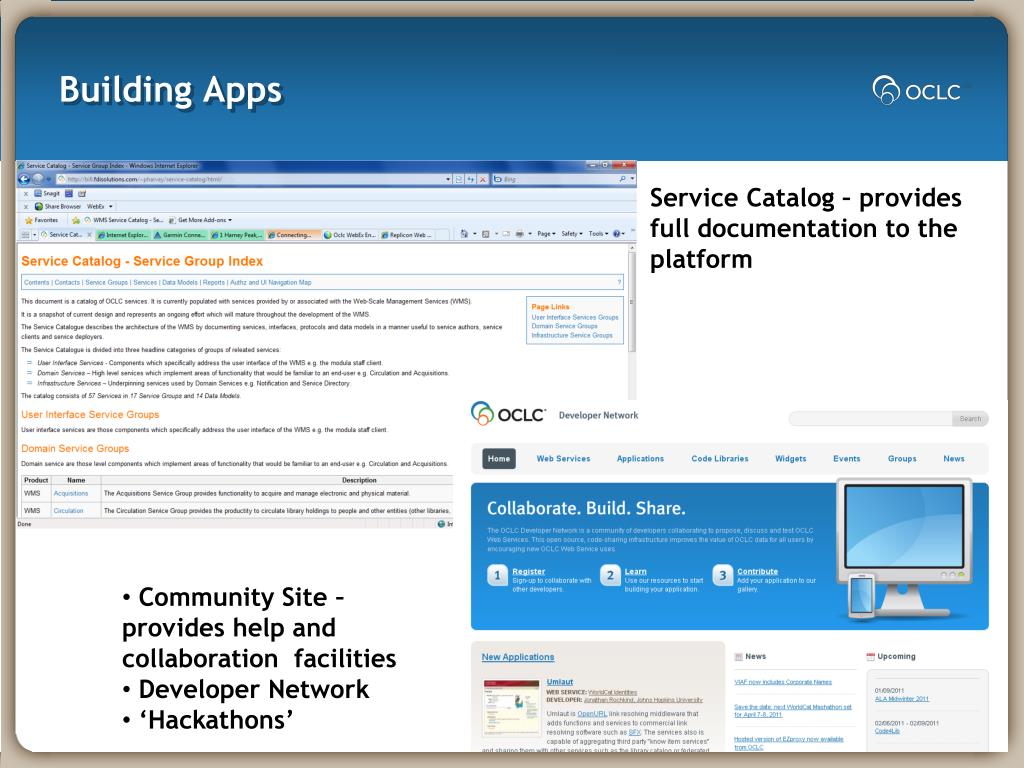Click the red stop loading icon
Screen dimensions: 1024x768
tap(483, 179)
